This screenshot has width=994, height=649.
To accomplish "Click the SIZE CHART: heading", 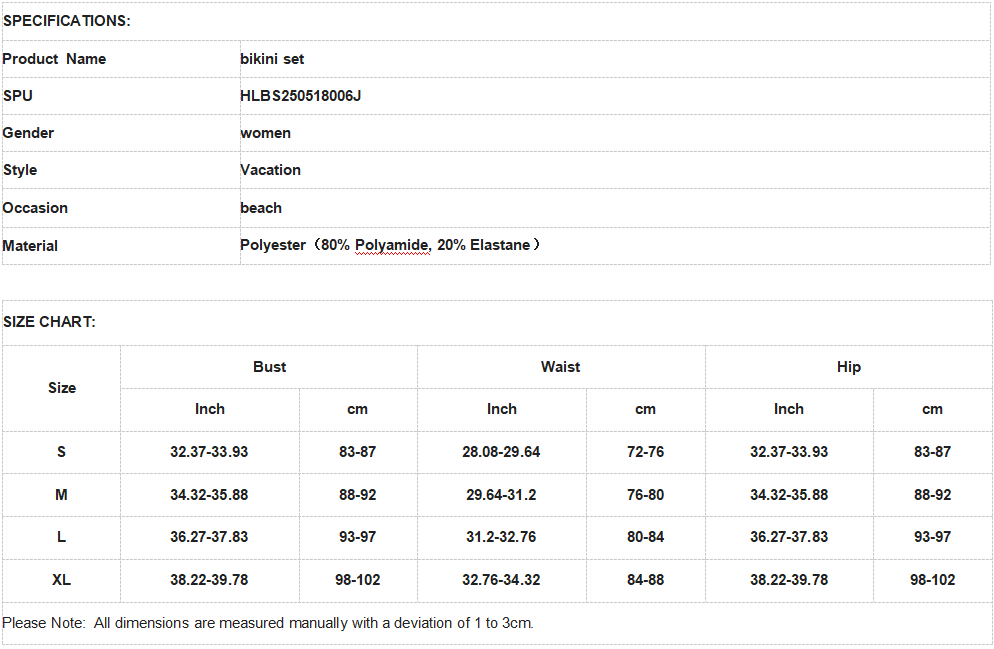I will 49,322.
